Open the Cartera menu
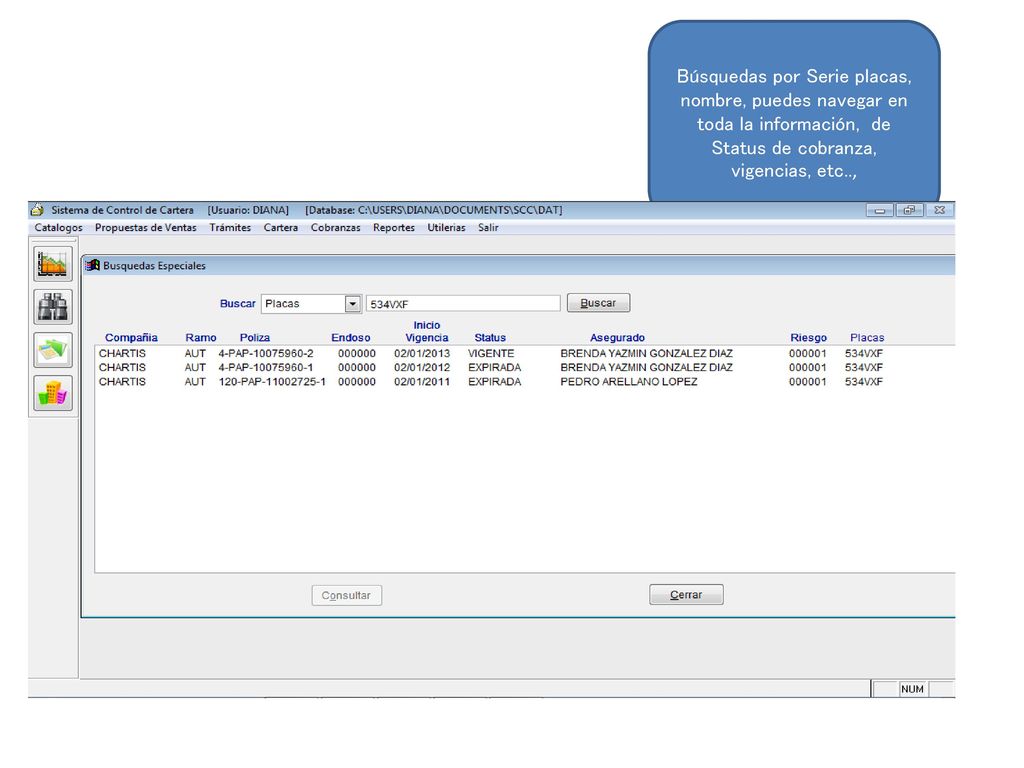 pos(281,227)
